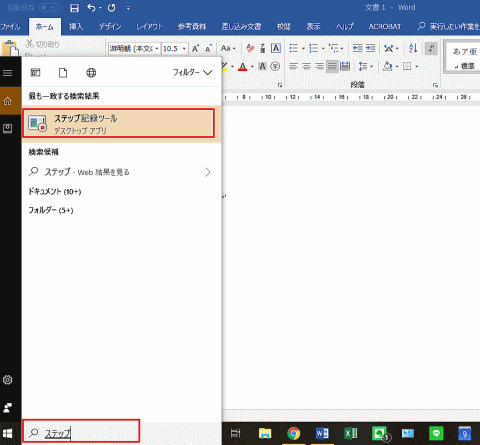
Task: Click the 切り取り (cut) button
Action: tap(43, 44)
